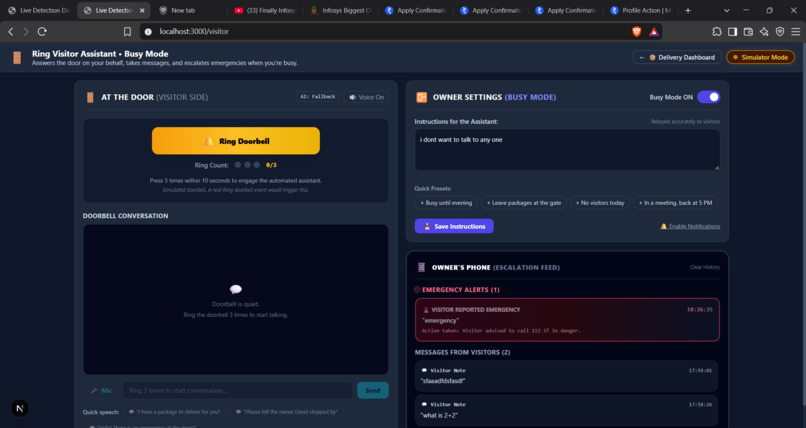The height and width of the screenshot is (428, 806).
Task: Open the first Apply Confirmation tab
Action: coord(416,10)
